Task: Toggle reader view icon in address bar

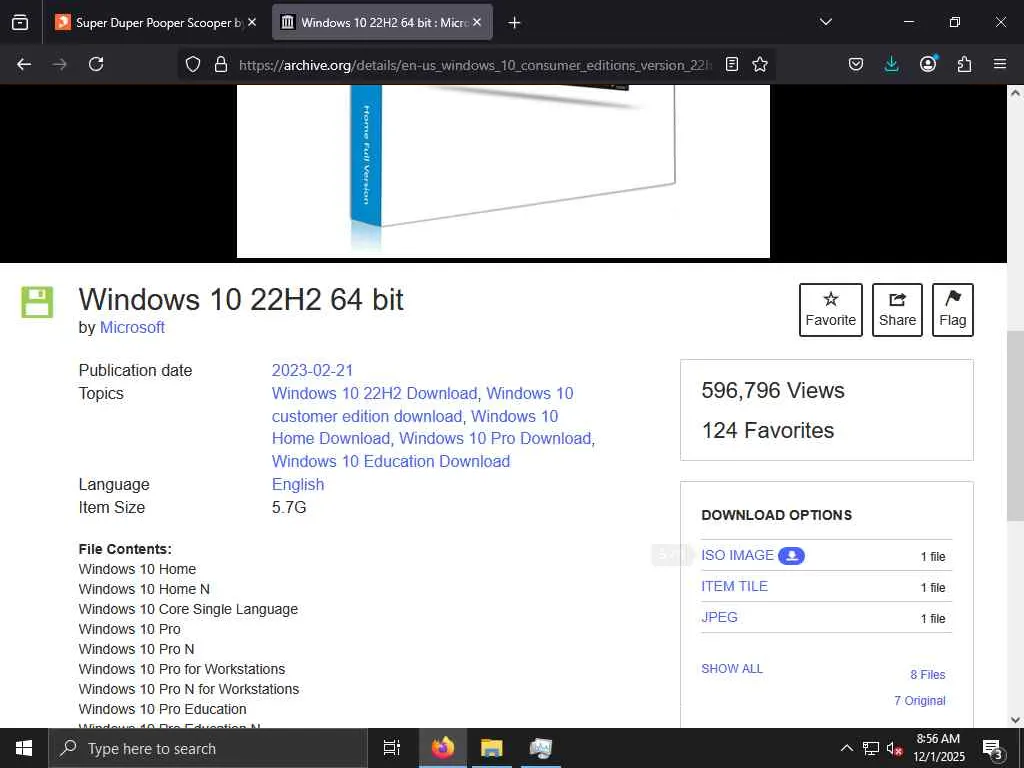Action: pyautogui.click(x=732, y=64)
